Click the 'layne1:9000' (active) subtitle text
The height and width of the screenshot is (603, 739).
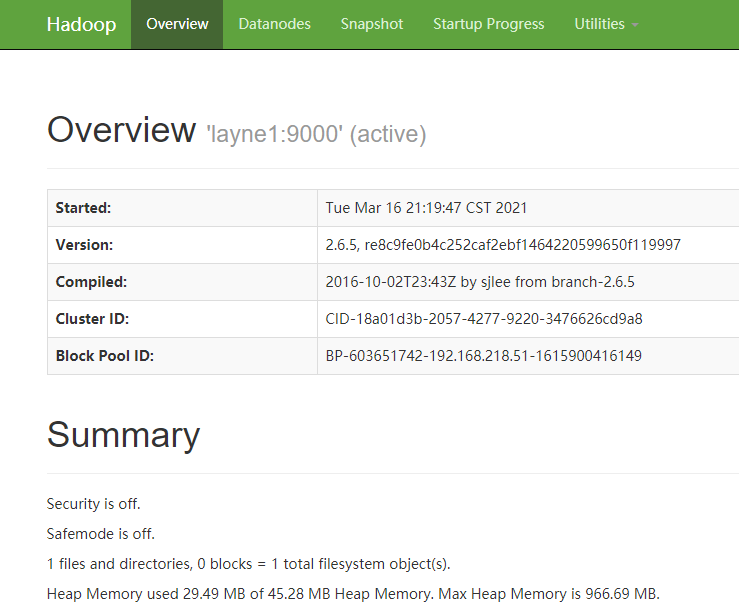click(x=316, y=134)
